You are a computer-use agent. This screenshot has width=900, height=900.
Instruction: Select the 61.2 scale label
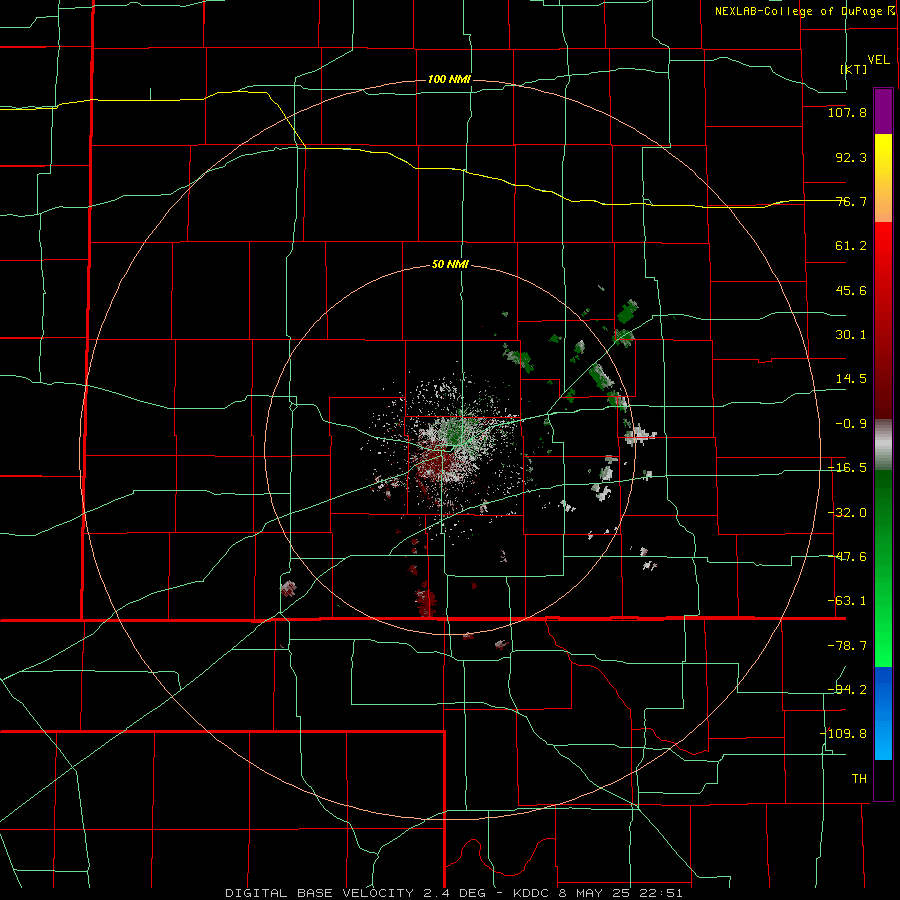(x=851, y=246)
